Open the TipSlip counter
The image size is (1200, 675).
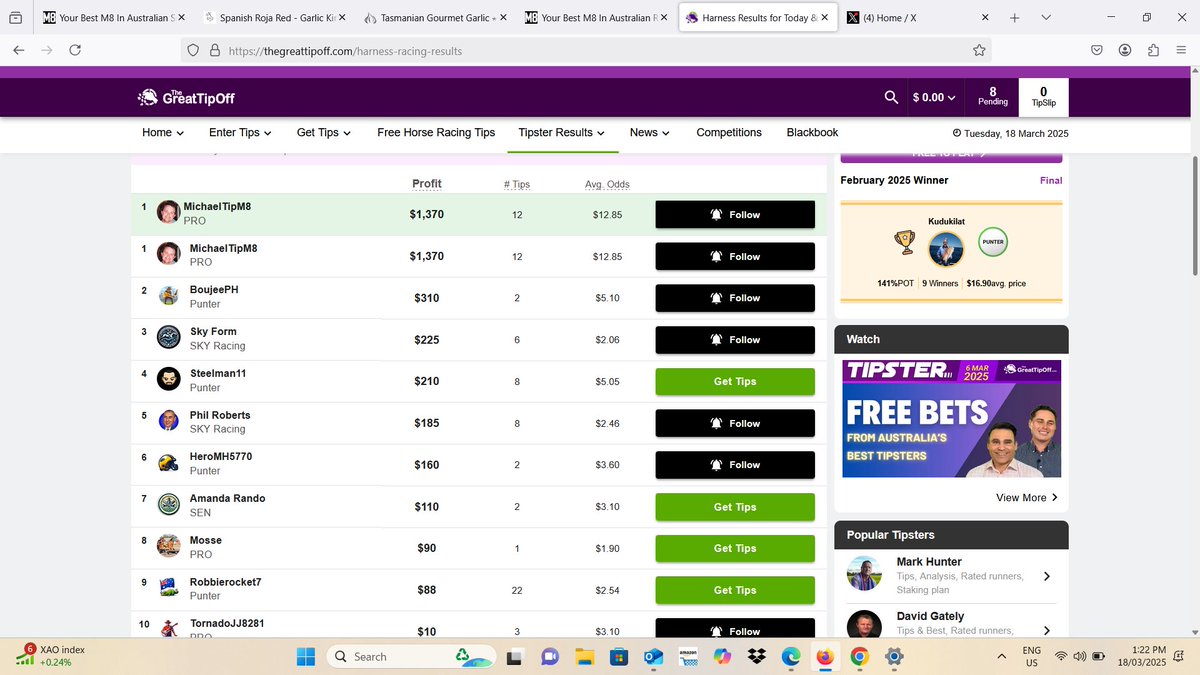click(x=1044, y=97)
